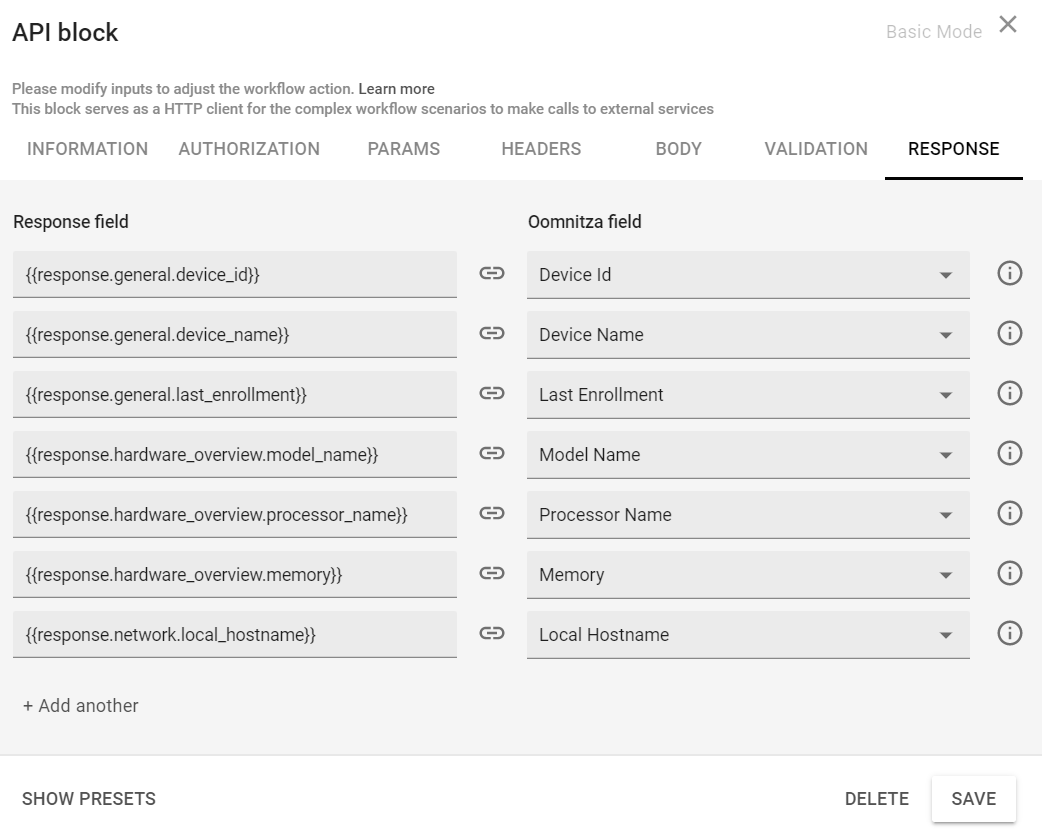Click Add another to create a new mapping
Screen dimensions: 1042x829
[x=80, y=706]
